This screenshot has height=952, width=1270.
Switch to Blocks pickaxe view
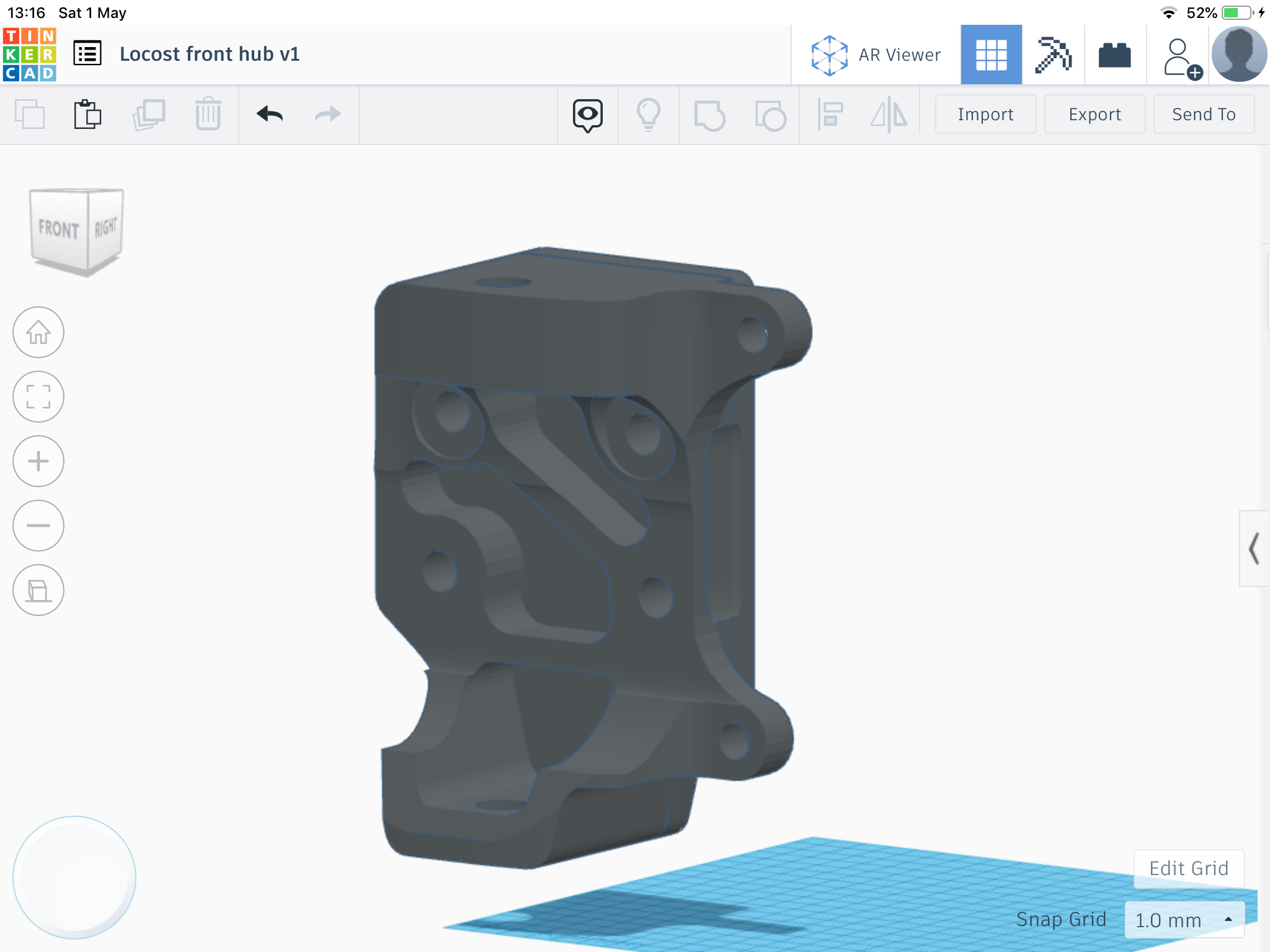pos(1053,55)
